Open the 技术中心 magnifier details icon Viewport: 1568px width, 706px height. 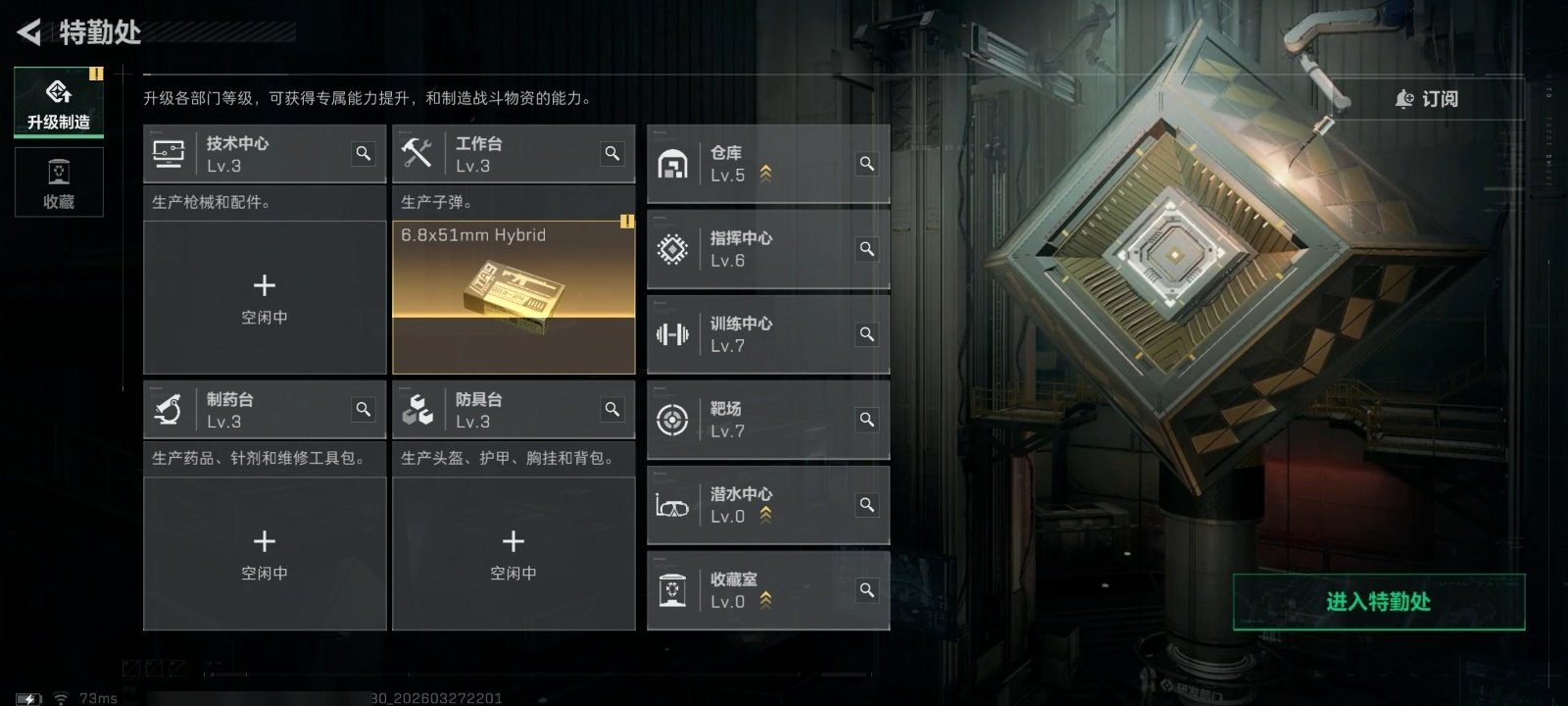364,154
